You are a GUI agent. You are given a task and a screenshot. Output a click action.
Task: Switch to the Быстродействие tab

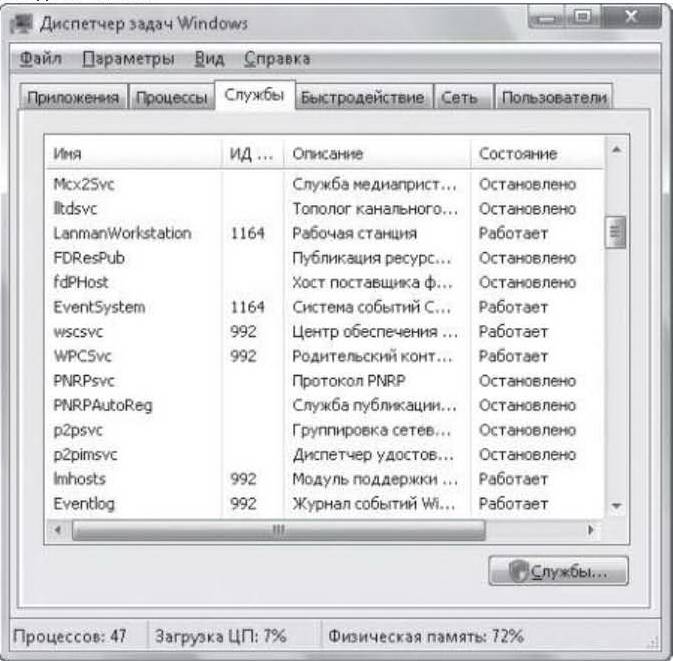(x=363, y=97)
